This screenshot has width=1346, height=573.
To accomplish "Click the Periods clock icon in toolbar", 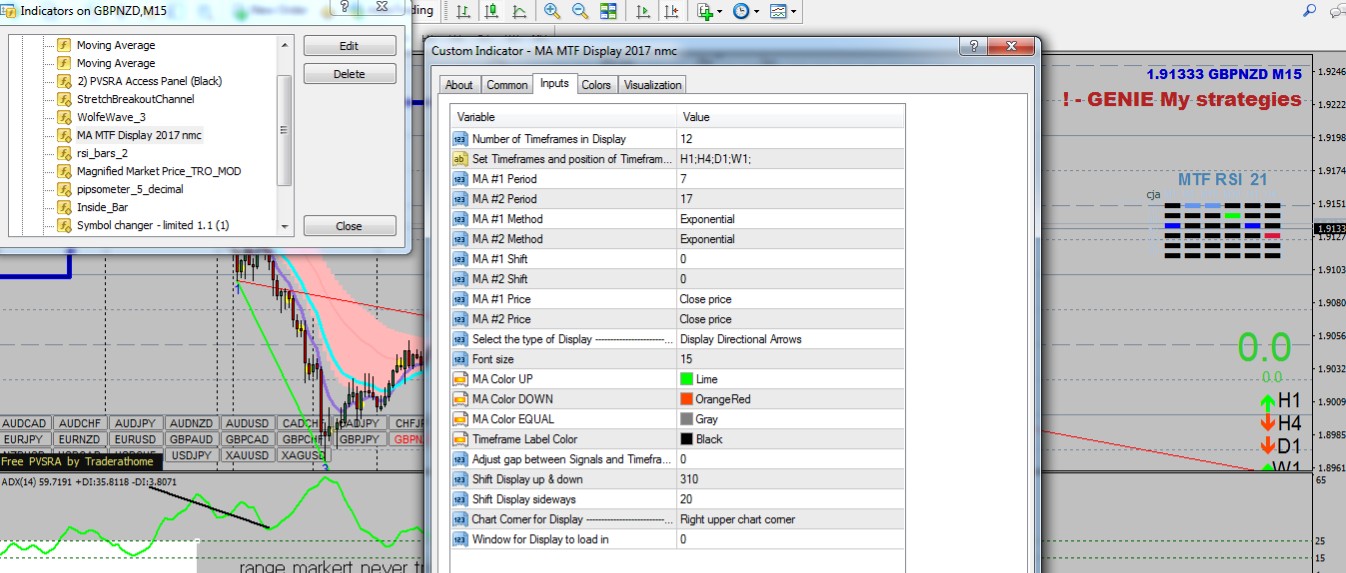I will pos(741,12).
